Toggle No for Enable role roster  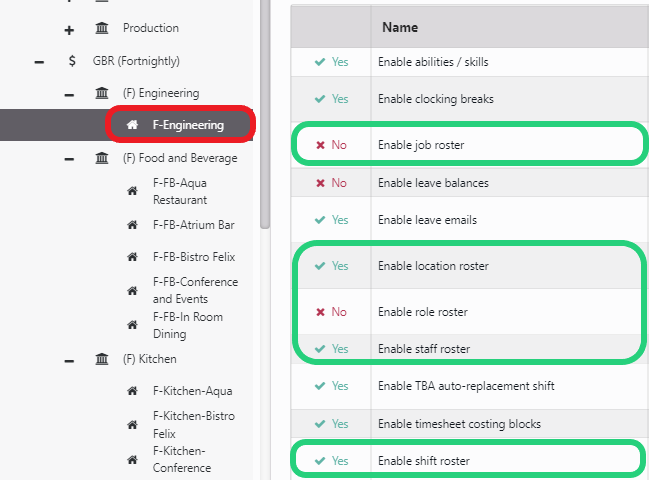pyautogui.click(x=331, y=312)
